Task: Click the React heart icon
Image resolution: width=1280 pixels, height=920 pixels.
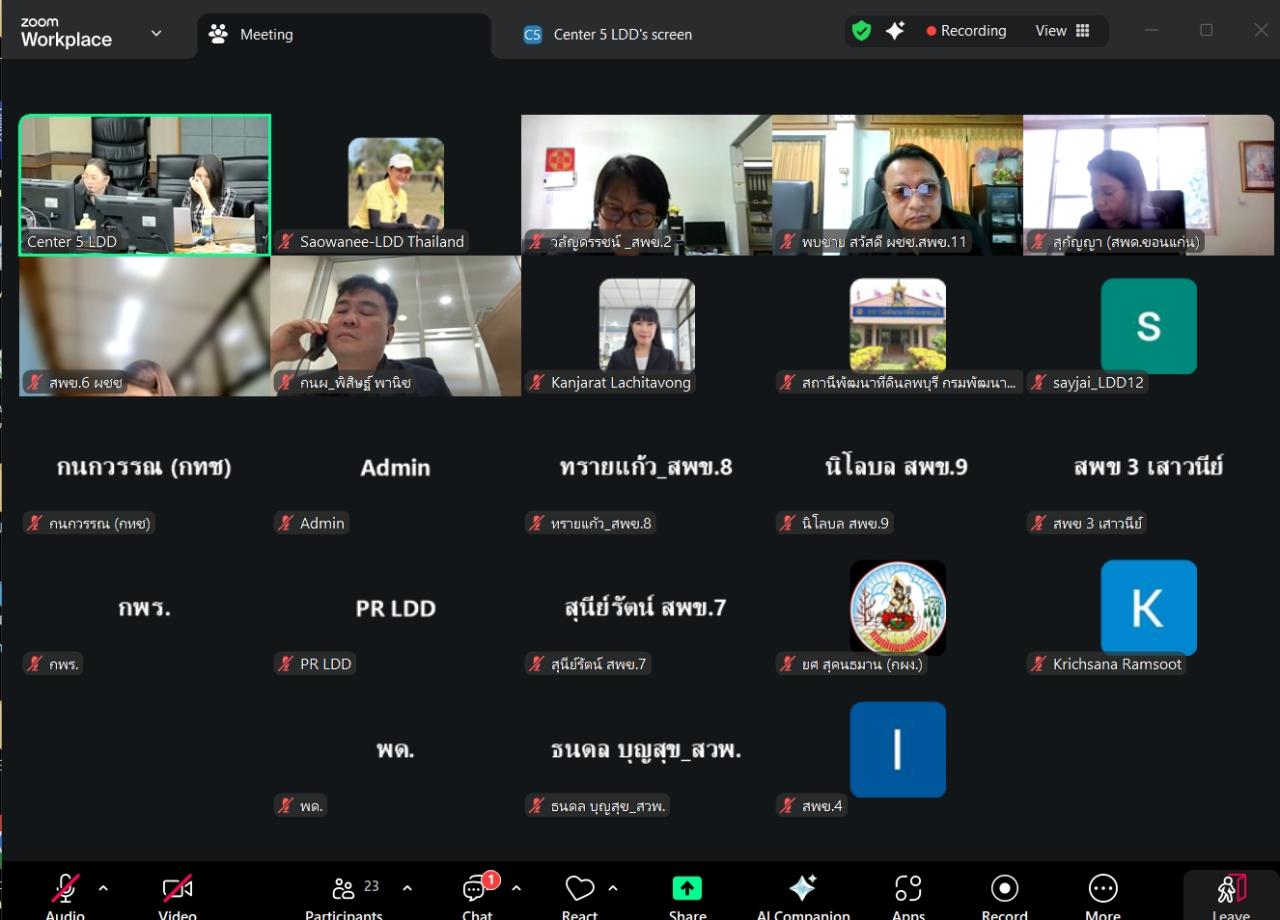Action: 579,890
